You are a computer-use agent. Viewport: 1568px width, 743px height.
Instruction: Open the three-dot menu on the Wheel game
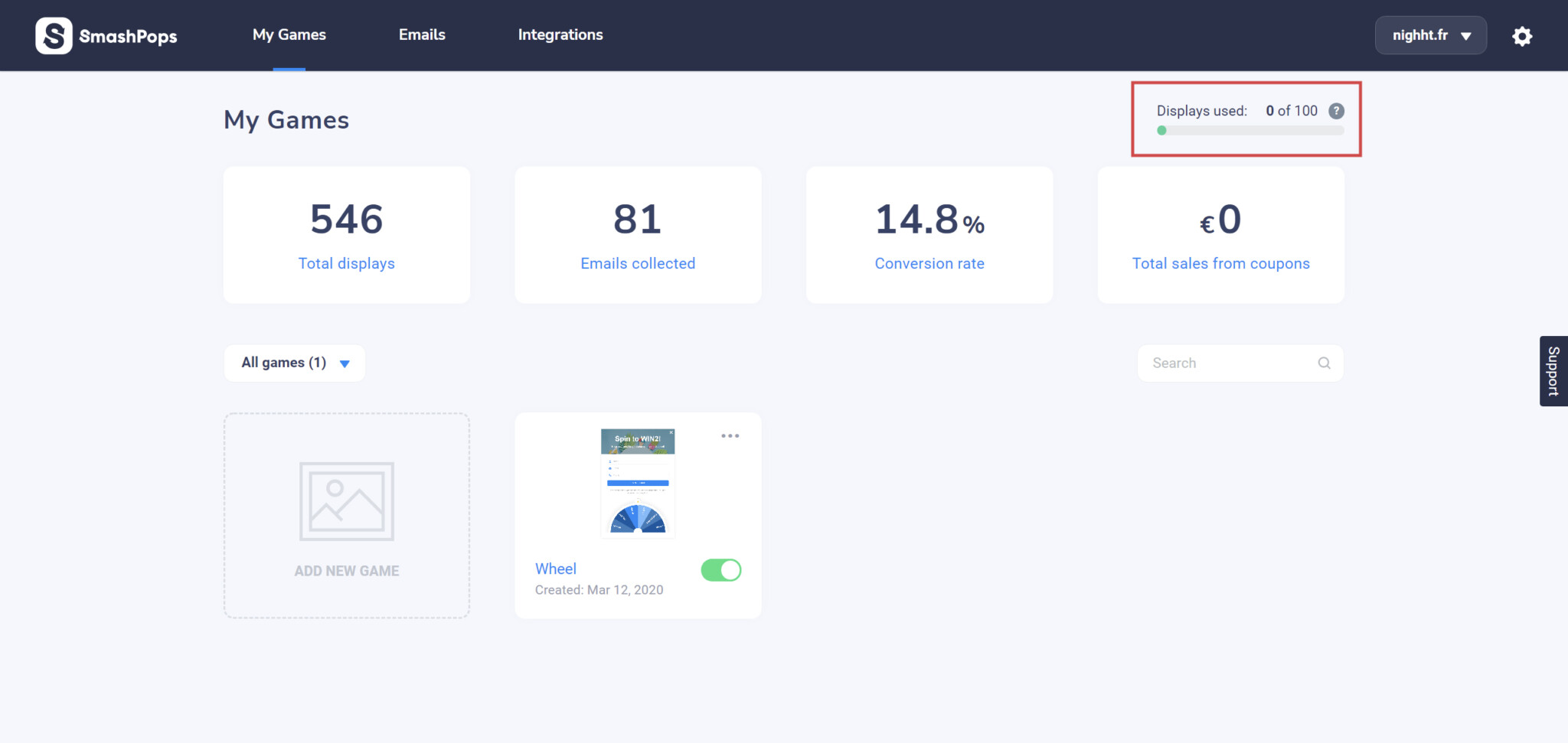(730, 435)
